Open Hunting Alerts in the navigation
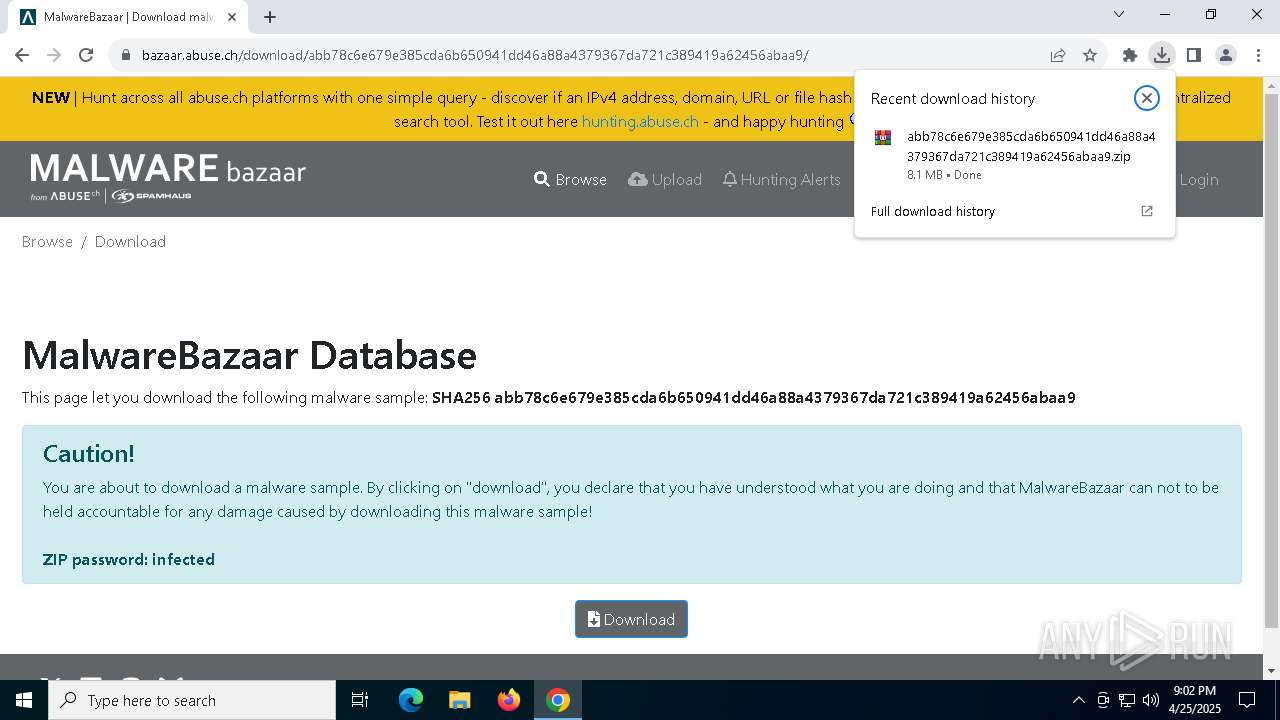The image size is (1280, 720). coord(781,179)
